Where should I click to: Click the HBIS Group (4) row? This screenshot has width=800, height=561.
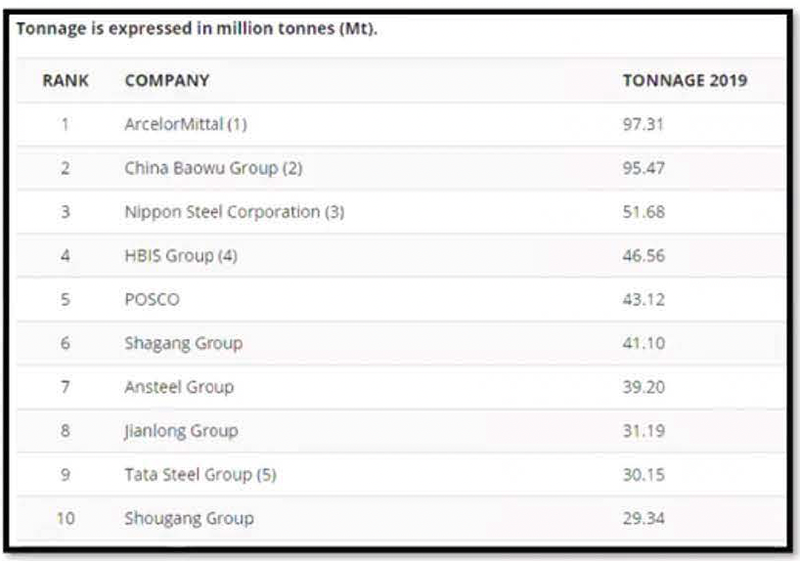pyautogui.click(x=180, y=256)
